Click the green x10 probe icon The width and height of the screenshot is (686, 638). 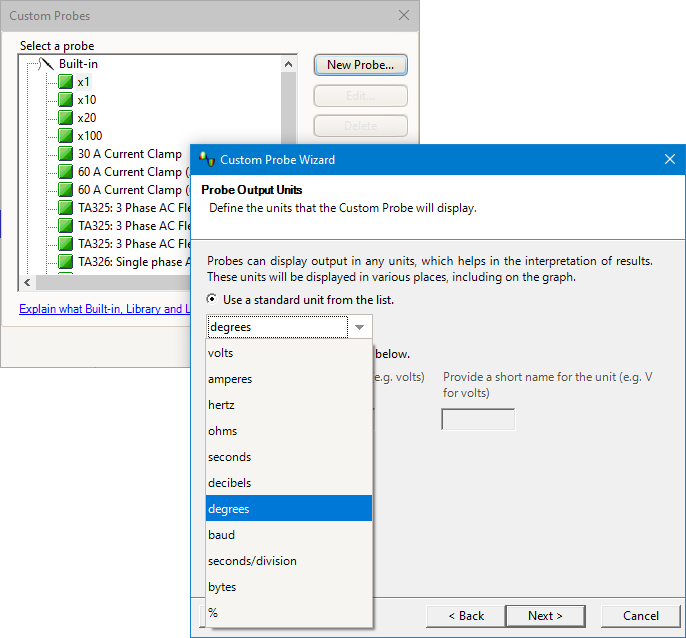coord(66,100)
